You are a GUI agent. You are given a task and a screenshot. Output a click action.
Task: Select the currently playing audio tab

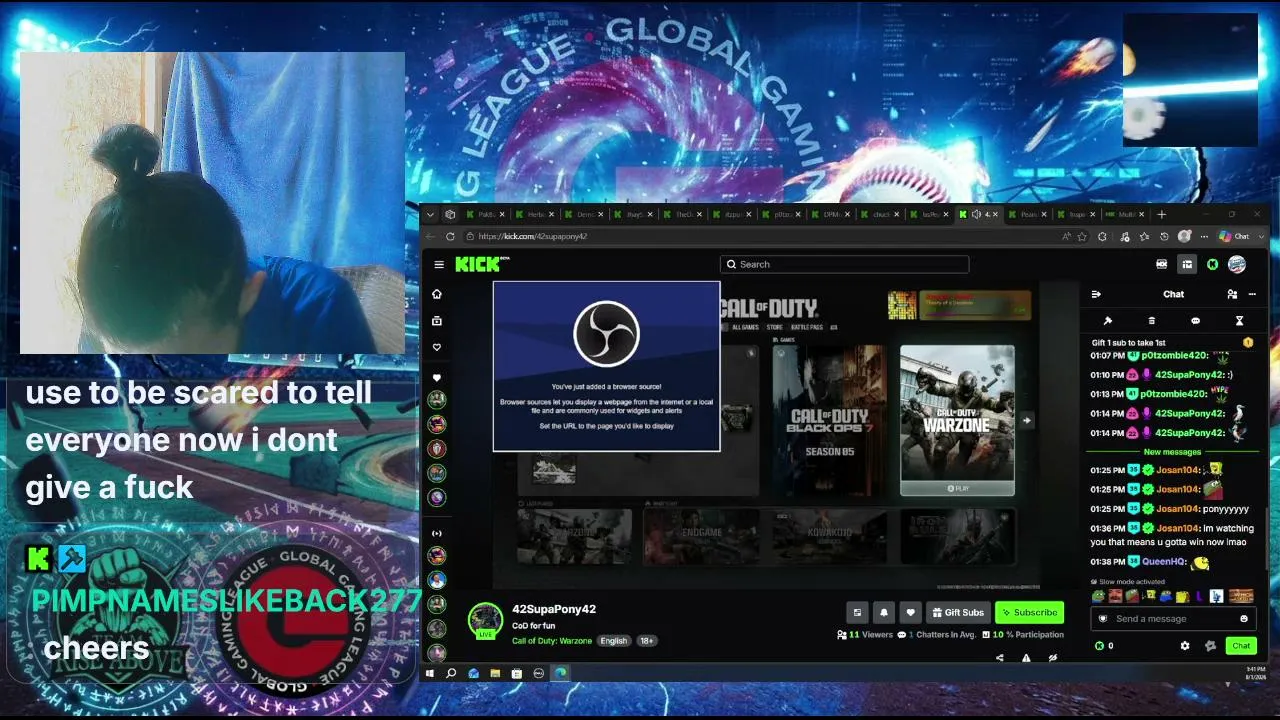[x=978, y=214]
